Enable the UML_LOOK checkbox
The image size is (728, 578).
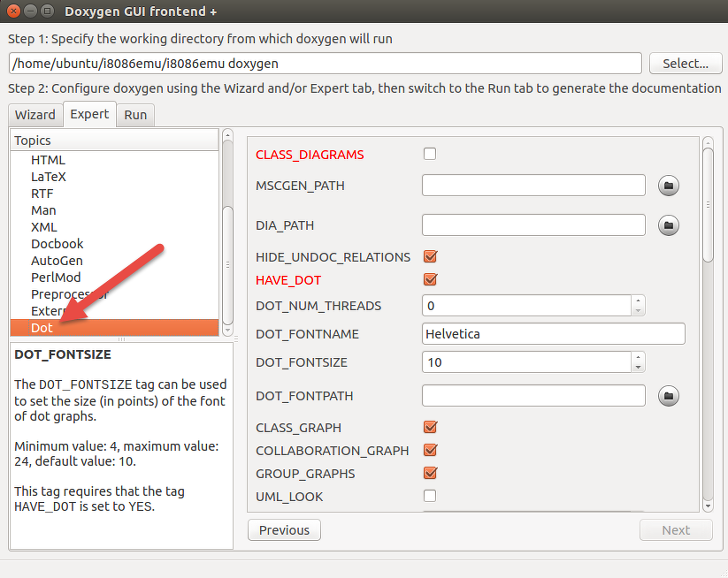430,496
